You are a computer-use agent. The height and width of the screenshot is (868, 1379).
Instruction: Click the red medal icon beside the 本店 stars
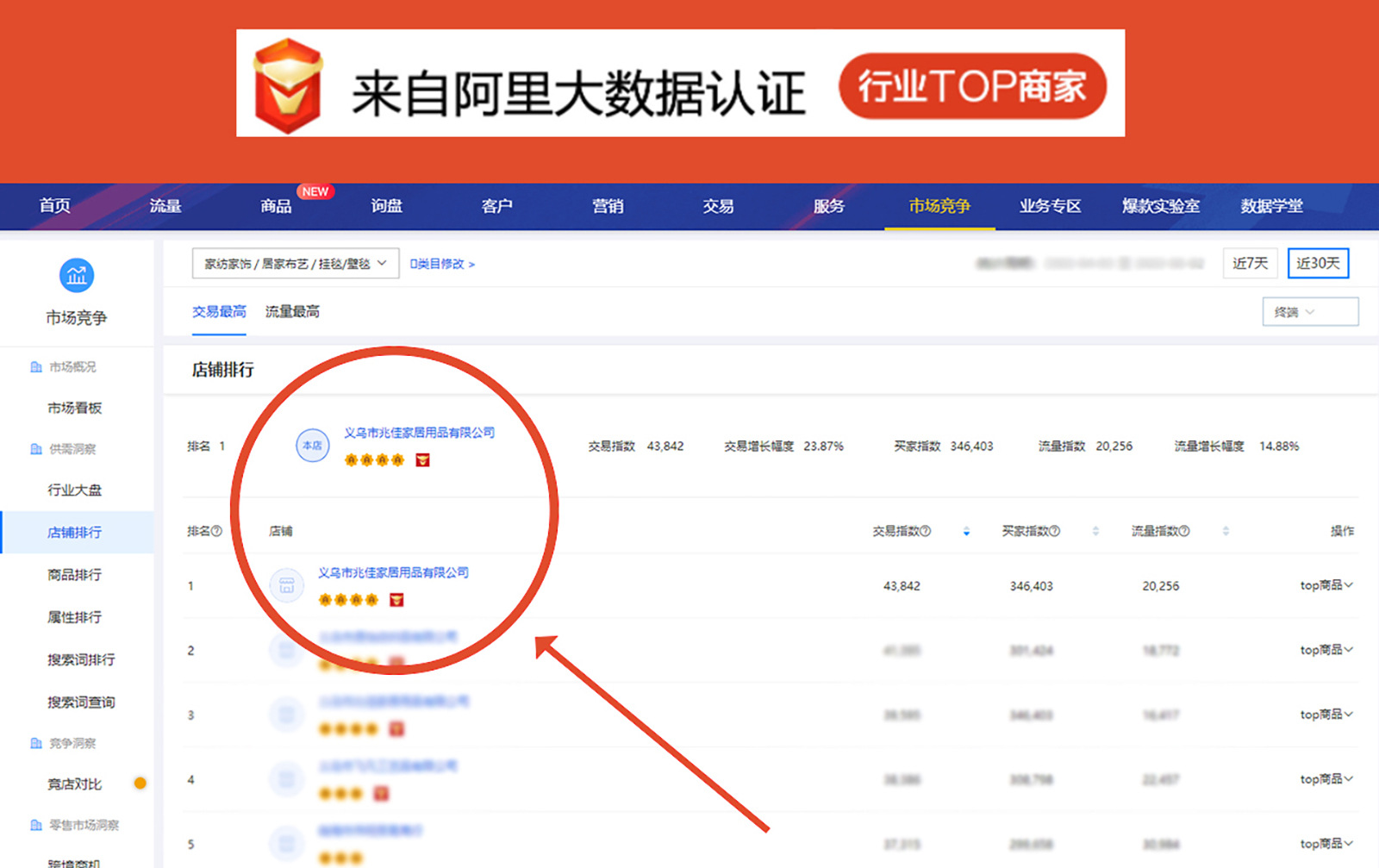tap(422, 460)
